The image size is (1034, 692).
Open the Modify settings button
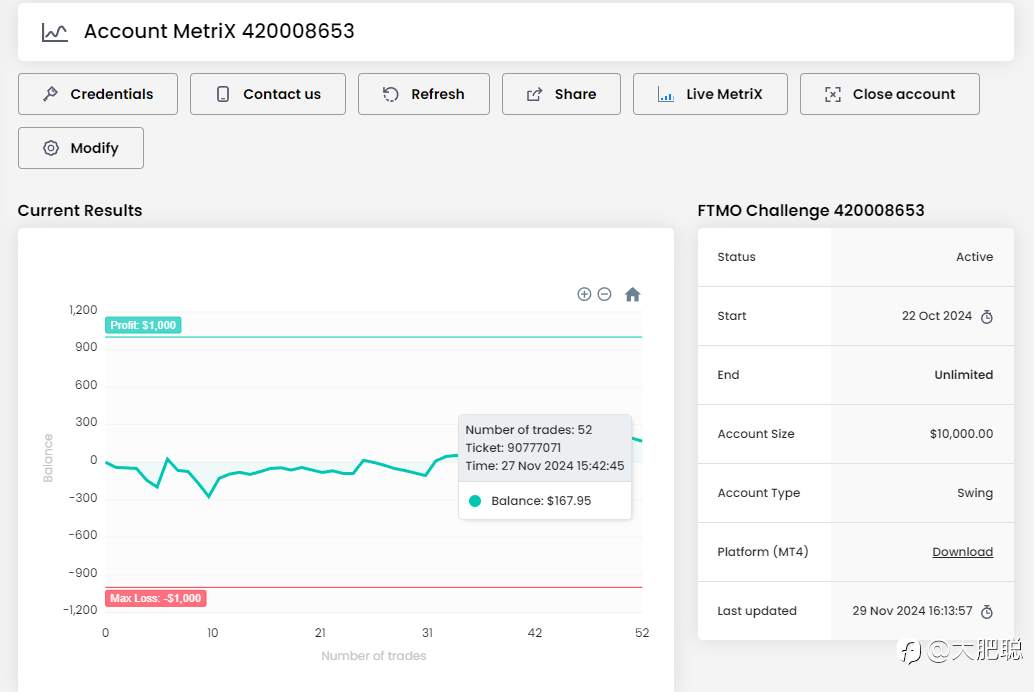(x=81, y=148)
